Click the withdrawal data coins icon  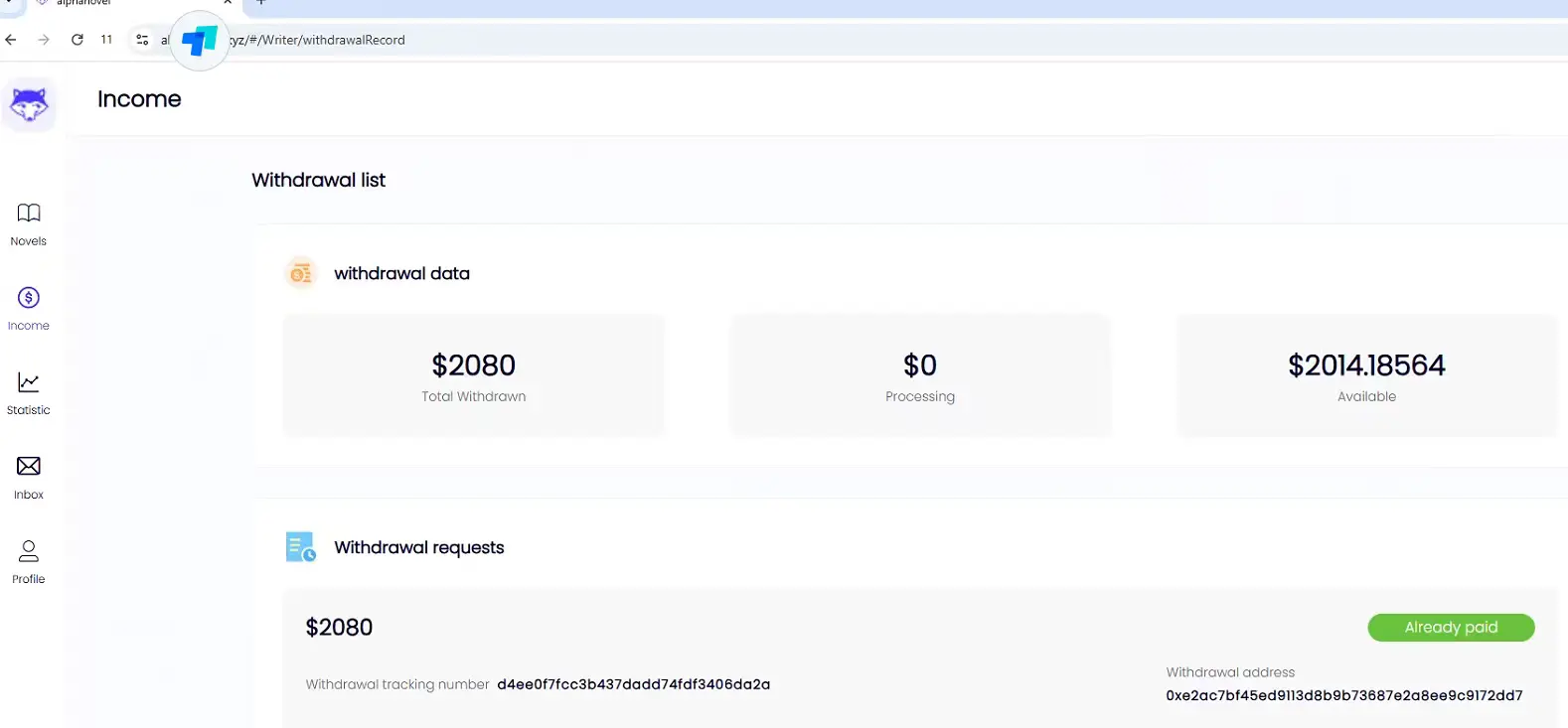[301, 273]
